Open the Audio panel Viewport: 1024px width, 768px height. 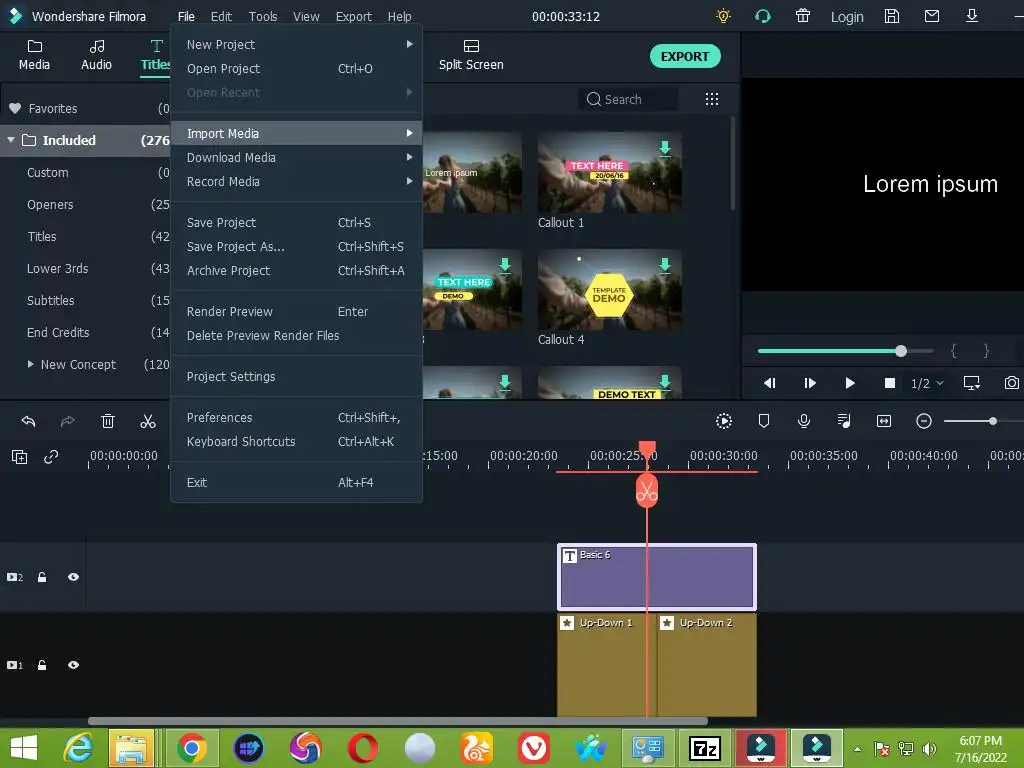tap(96, 55)
